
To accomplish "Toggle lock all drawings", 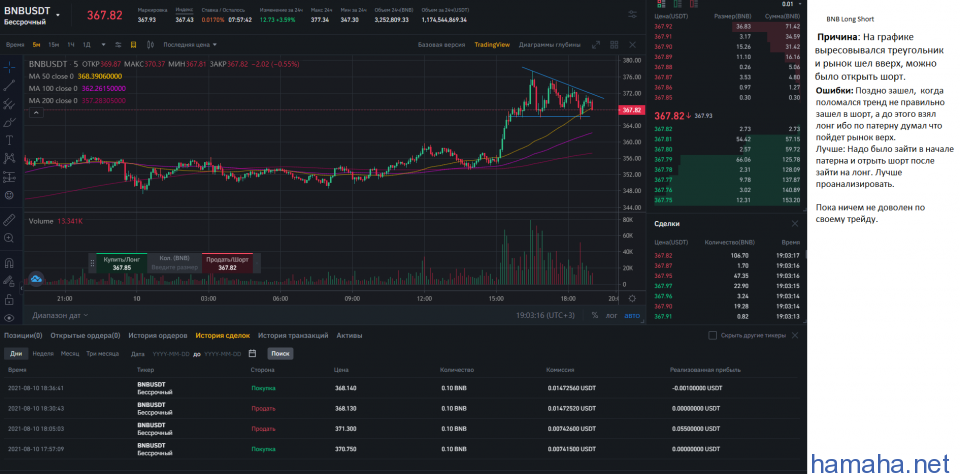I will [x=9, y=299].
